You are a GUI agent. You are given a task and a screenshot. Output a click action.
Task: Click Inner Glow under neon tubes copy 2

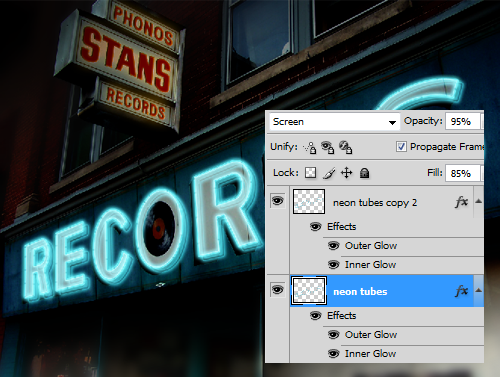[x=370, y=265]
